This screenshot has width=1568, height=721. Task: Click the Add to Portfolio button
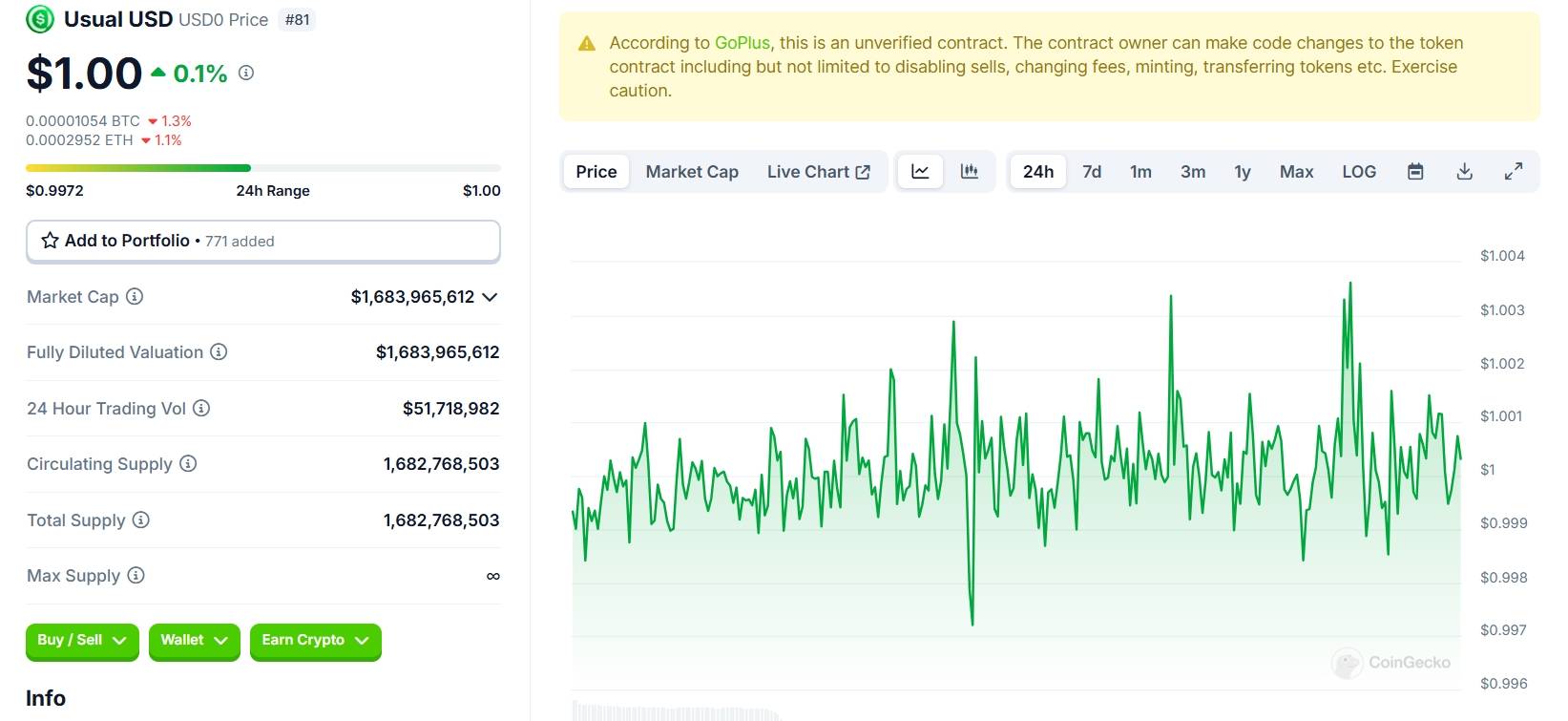[x=263, y=242]
